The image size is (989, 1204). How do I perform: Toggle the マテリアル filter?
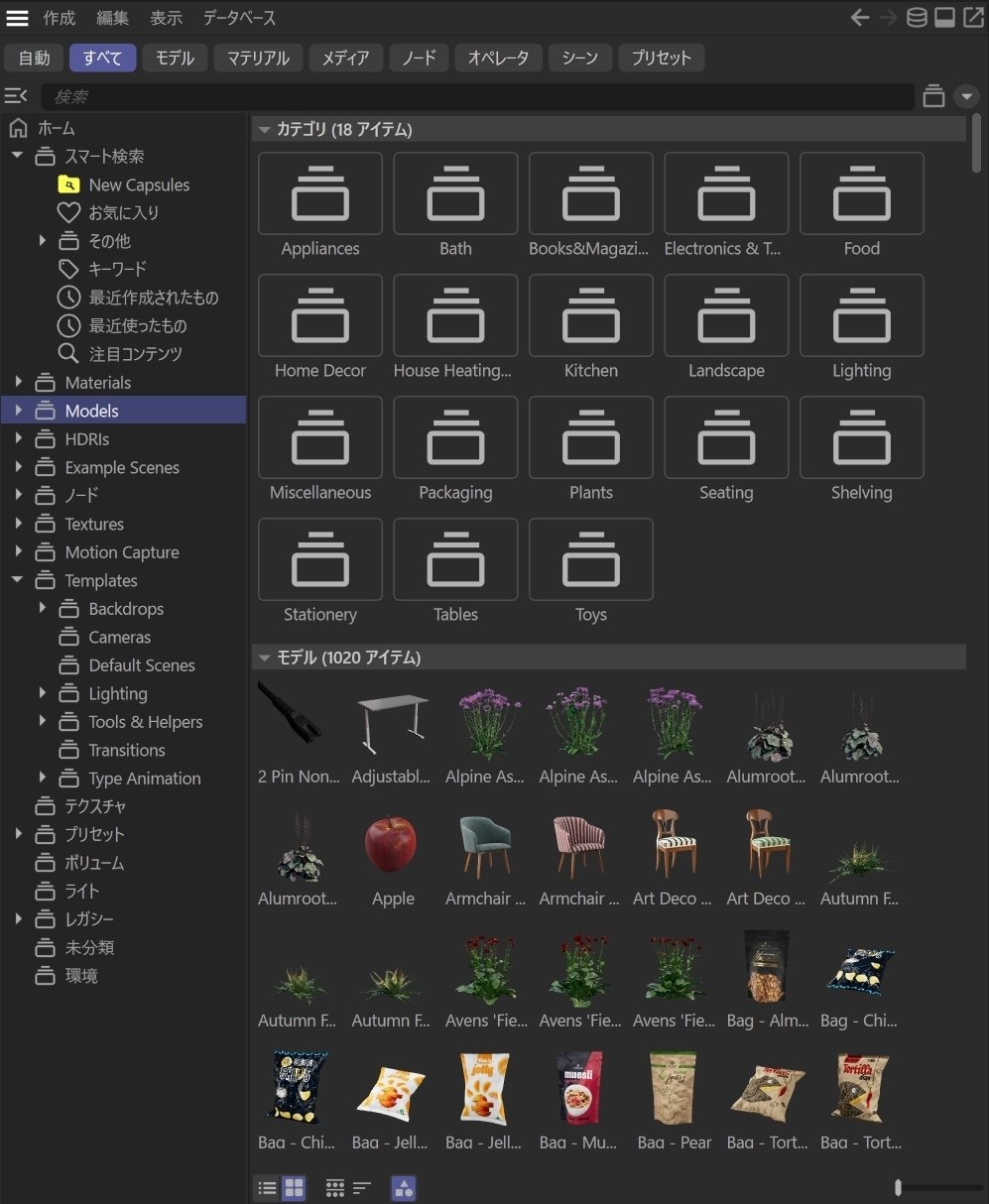click(258, 58)
